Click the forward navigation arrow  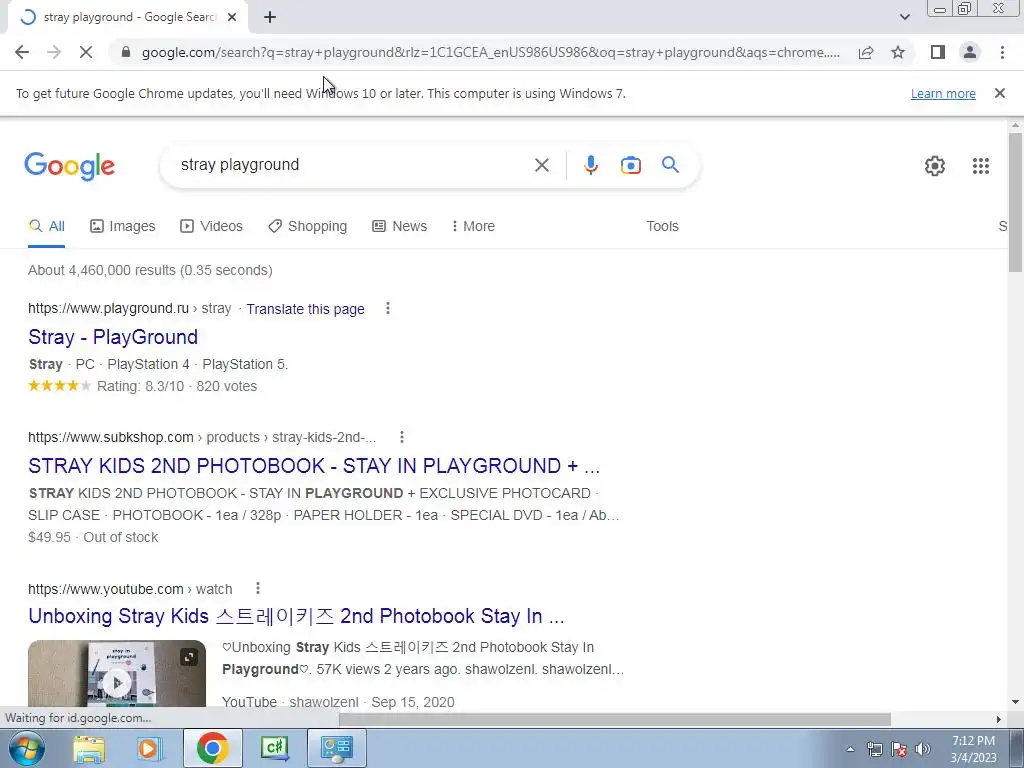pyautogui.click(x=54, y=52)
